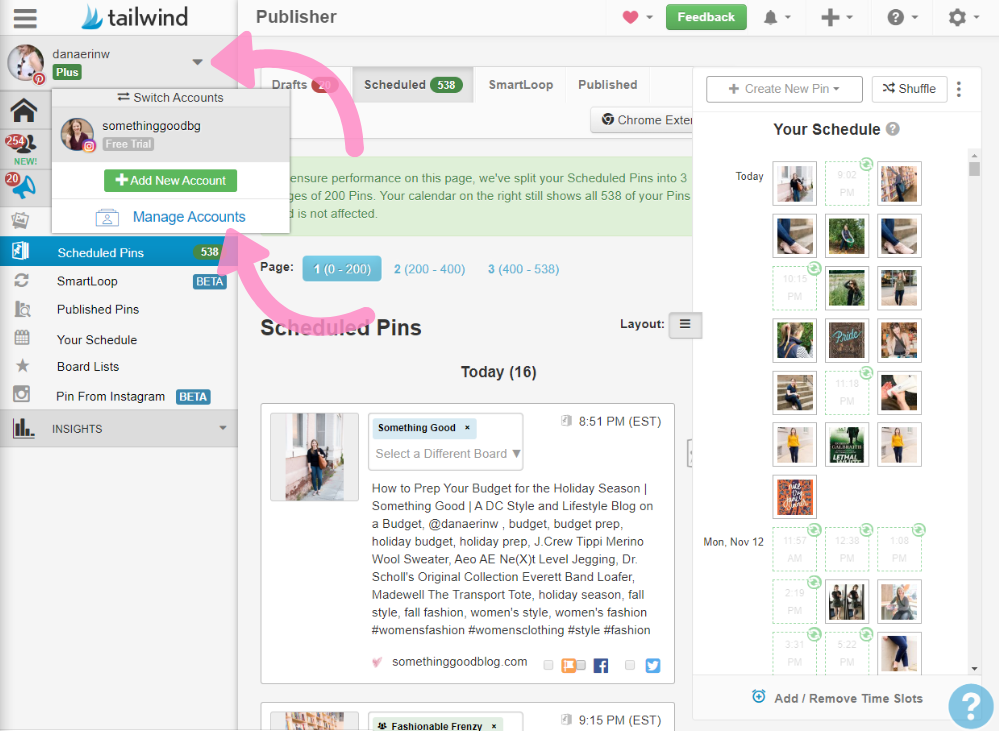Select page 1 (0 - 200) button

point(341,269)
